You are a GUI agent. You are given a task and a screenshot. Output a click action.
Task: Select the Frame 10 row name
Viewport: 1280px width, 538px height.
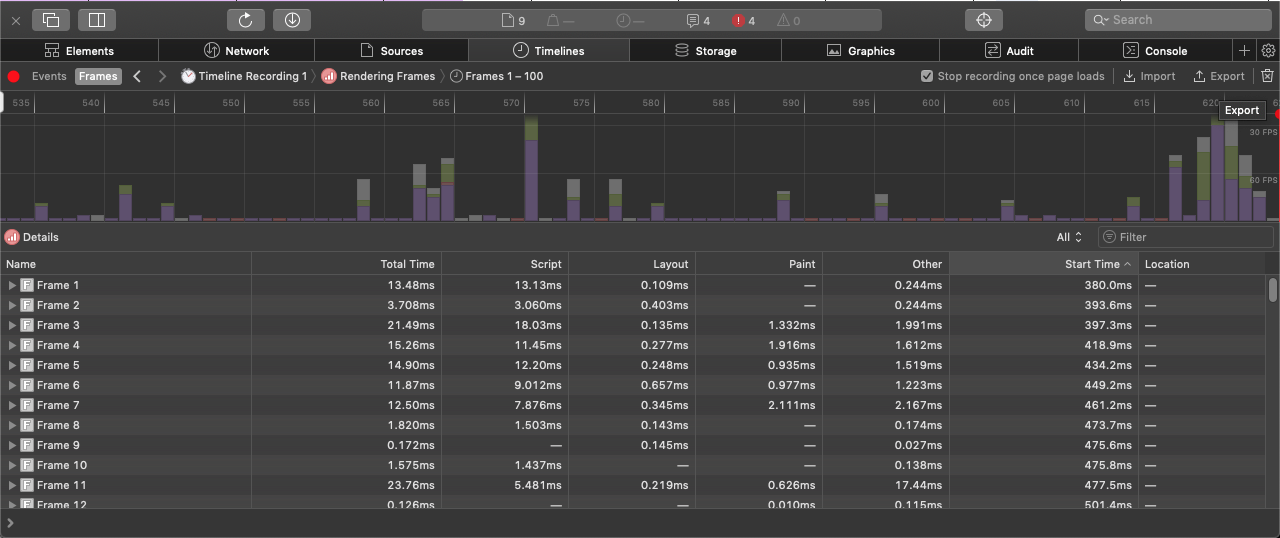pyautogui.click(x=62, y=465)
